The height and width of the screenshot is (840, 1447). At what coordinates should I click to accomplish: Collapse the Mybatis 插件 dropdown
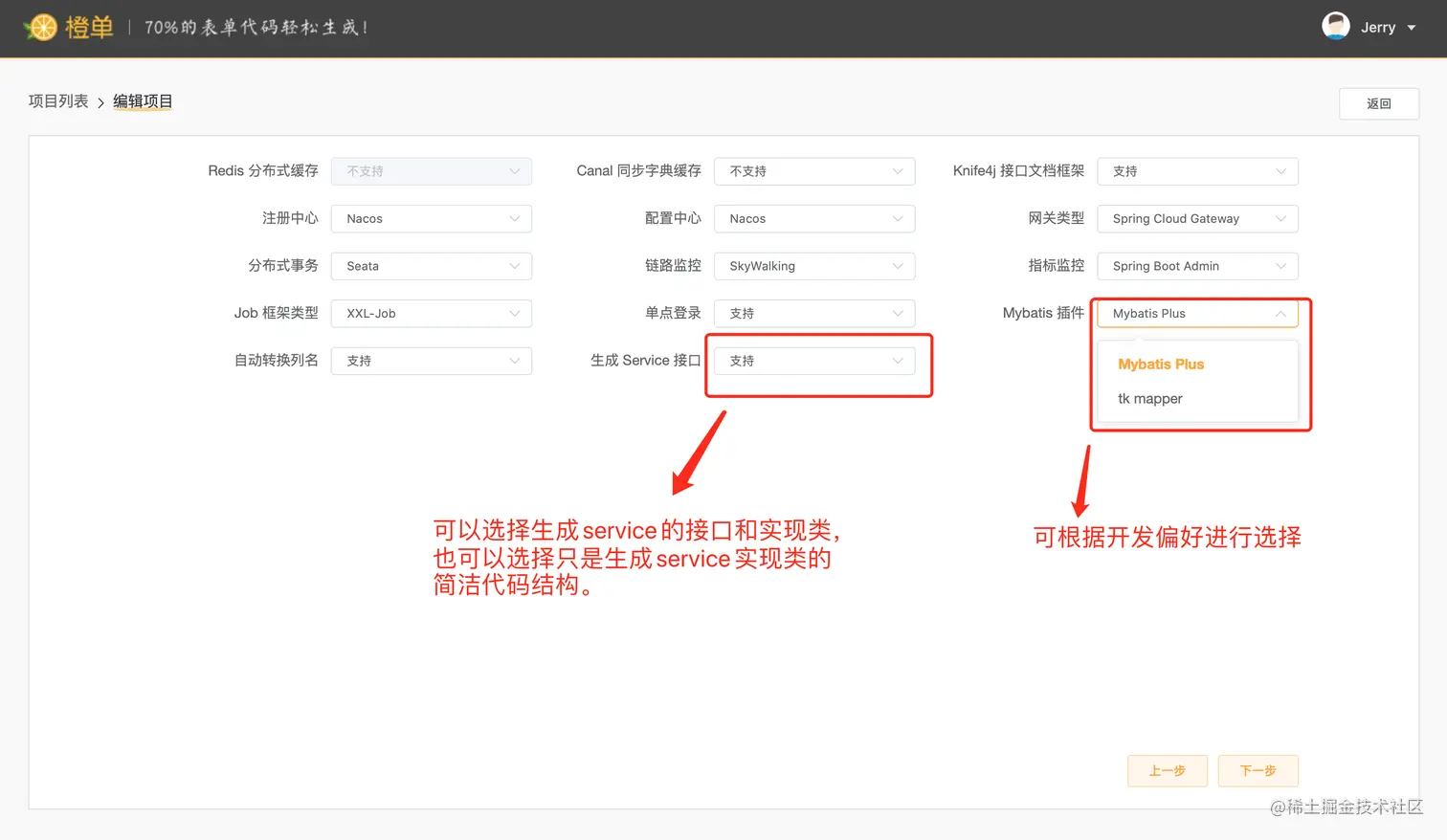click(x=1197, y=313)
